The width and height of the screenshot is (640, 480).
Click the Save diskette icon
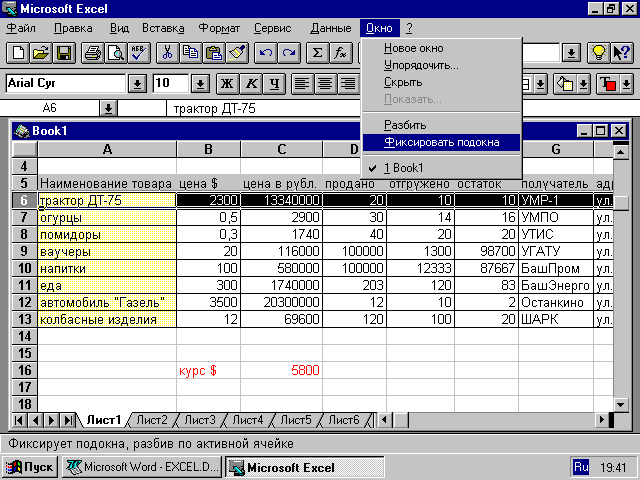click(x=64, y=53)
